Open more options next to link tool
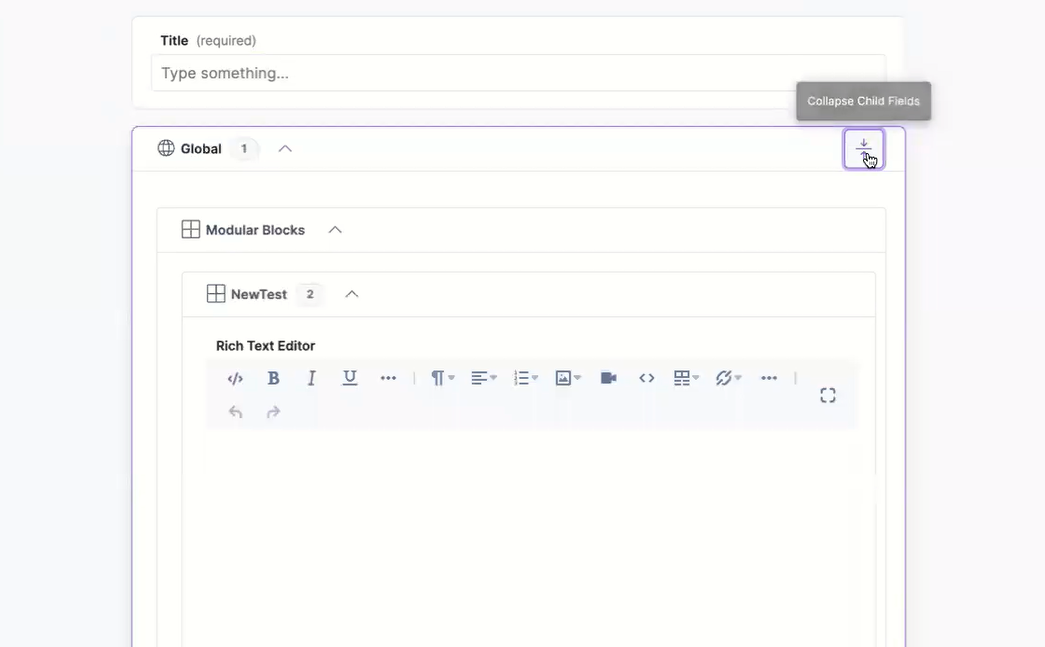The width and height of the screenshot is (1045, 647). [x=769, y=378]
